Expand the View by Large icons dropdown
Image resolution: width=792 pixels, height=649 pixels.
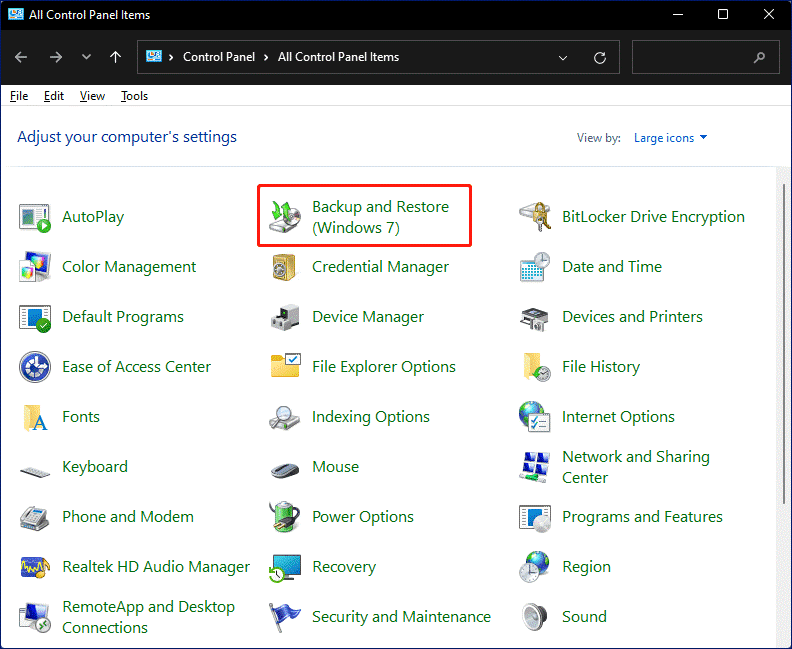pyautogui.click(x=670, y=138)
